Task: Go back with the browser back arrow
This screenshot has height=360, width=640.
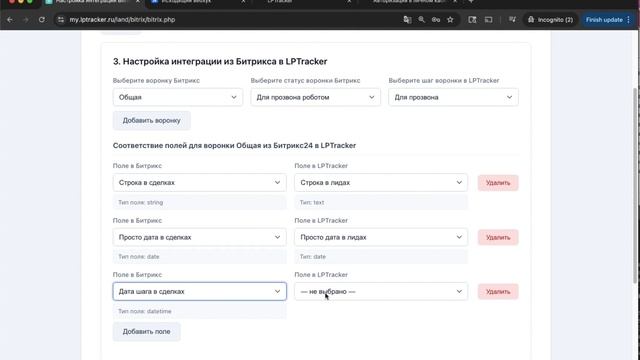Action: pyautogui.click(x=10, y=20)
